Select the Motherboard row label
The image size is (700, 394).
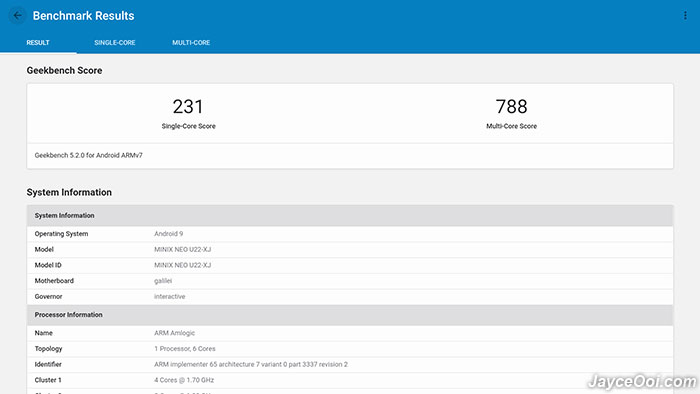pyautogui.click(x=54, y=281)
